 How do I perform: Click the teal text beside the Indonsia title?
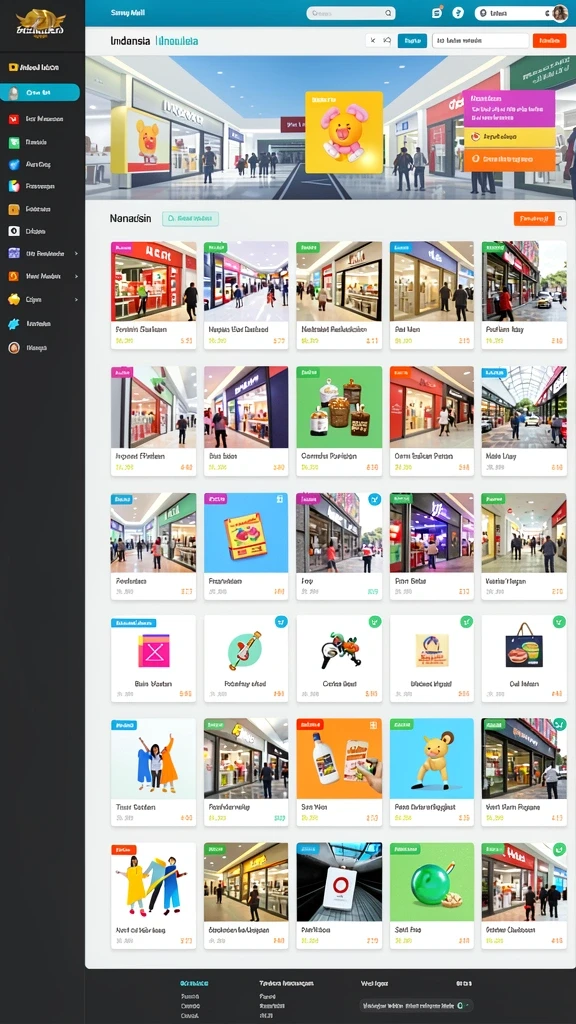(x=178, y=41)
